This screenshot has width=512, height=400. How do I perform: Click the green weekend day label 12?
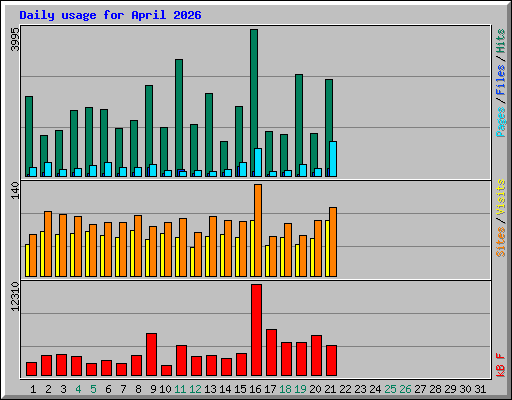pyautogui.click(x=195, y=389)
